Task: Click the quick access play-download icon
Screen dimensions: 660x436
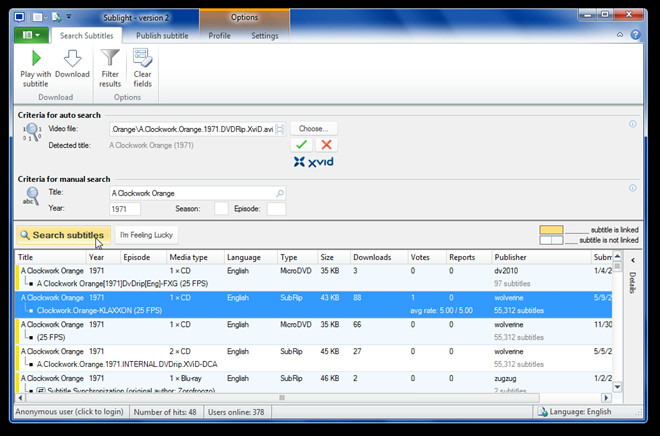Action: click(x=57, y=17)
